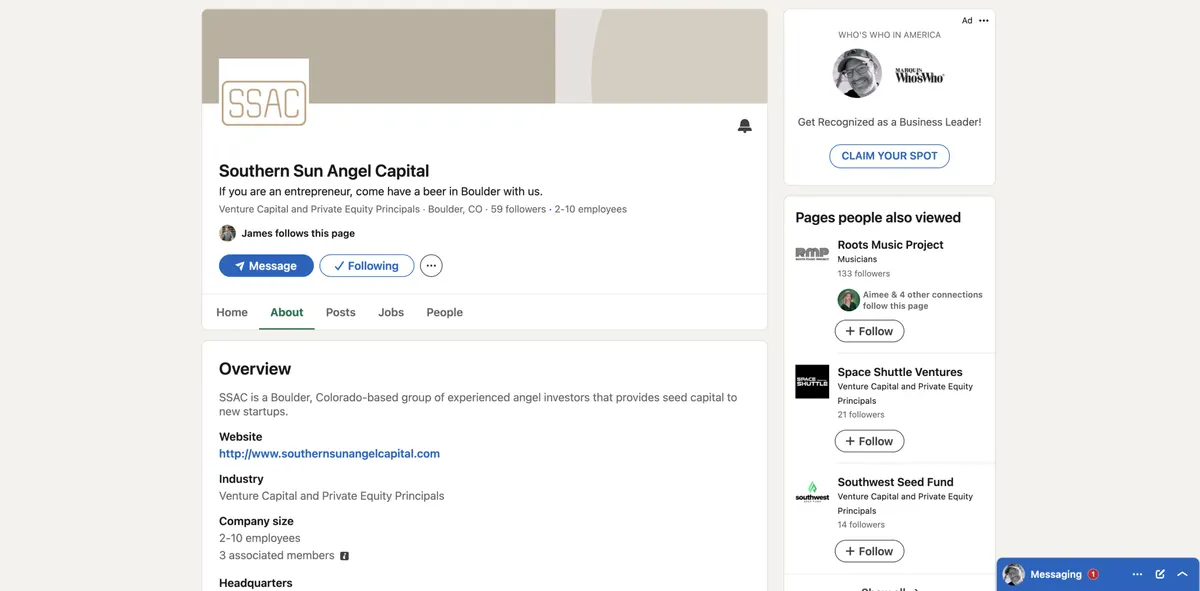Visit the southernsunangelcapital.com website link
This screenshot has width=1200, height=591.
[330, 454]
